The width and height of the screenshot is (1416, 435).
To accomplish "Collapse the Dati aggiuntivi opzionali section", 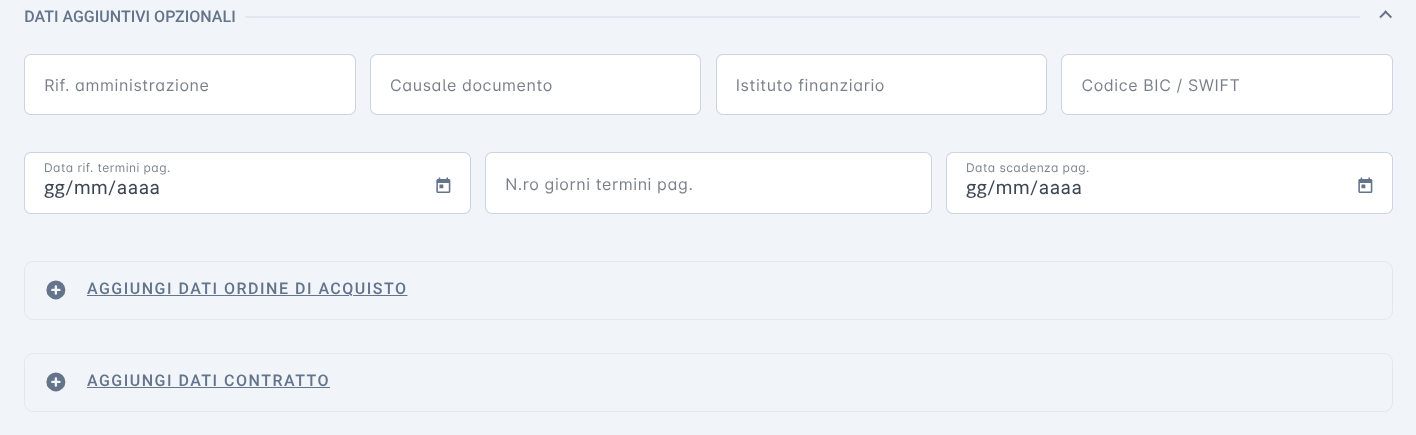I will click(1385, 15).
